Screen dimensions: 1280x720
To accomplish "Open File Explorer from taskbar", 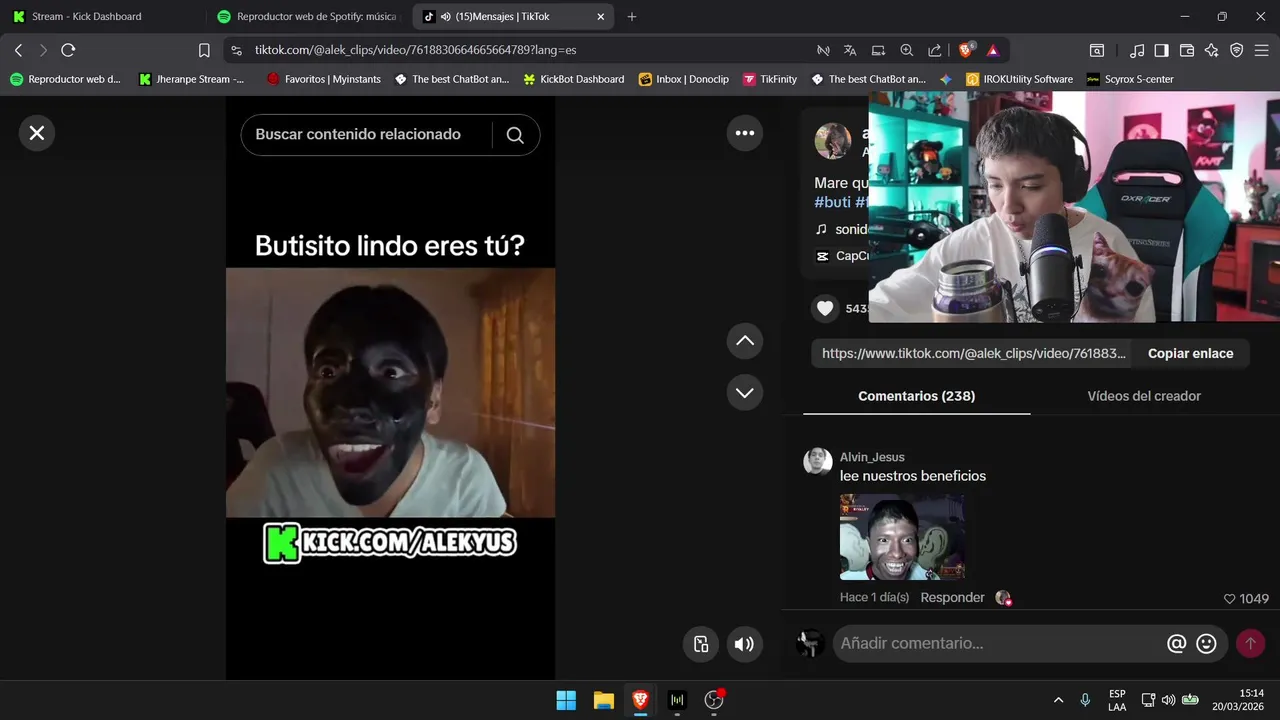I will pos(603,700).
